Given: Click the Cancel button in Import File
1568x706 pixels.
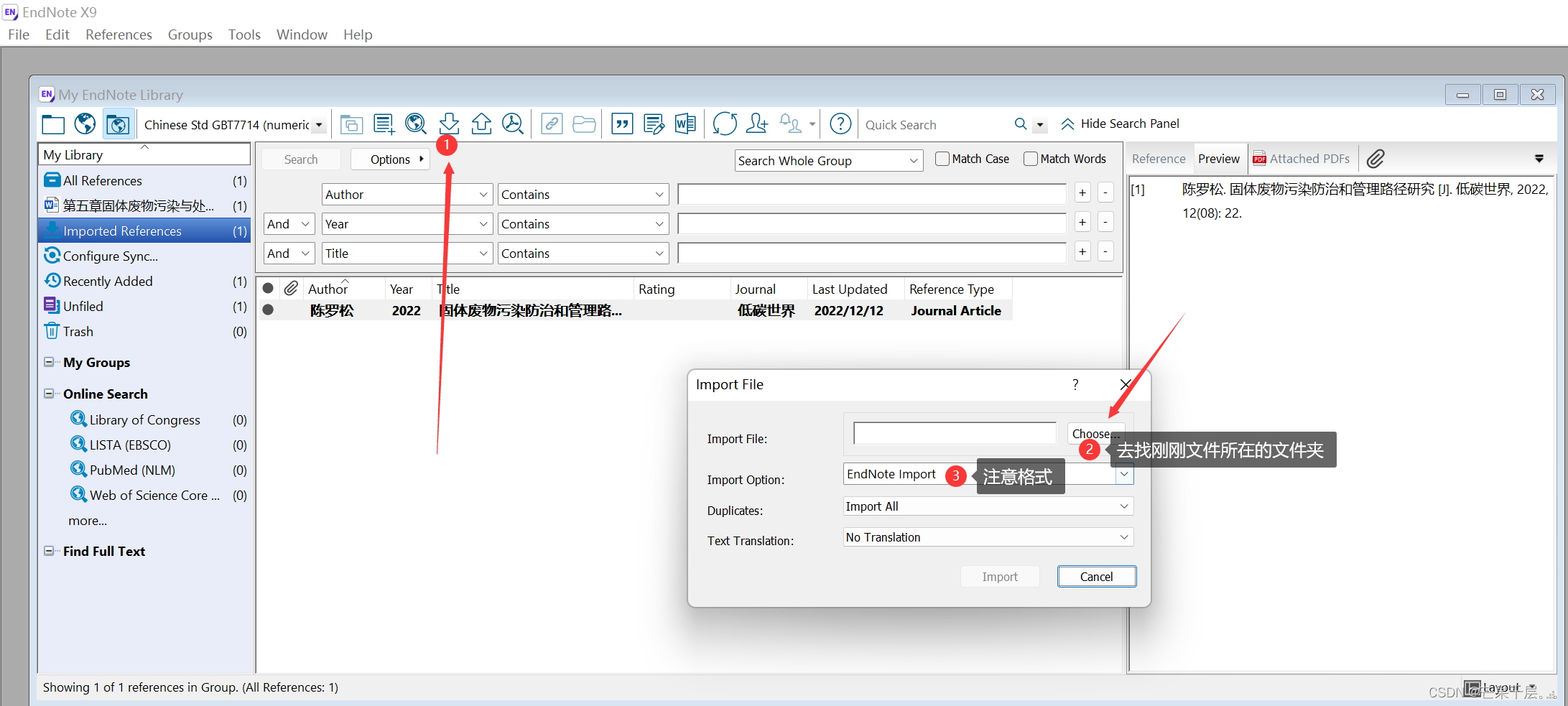Looking at the screenshot, I should coord(1096,577).
